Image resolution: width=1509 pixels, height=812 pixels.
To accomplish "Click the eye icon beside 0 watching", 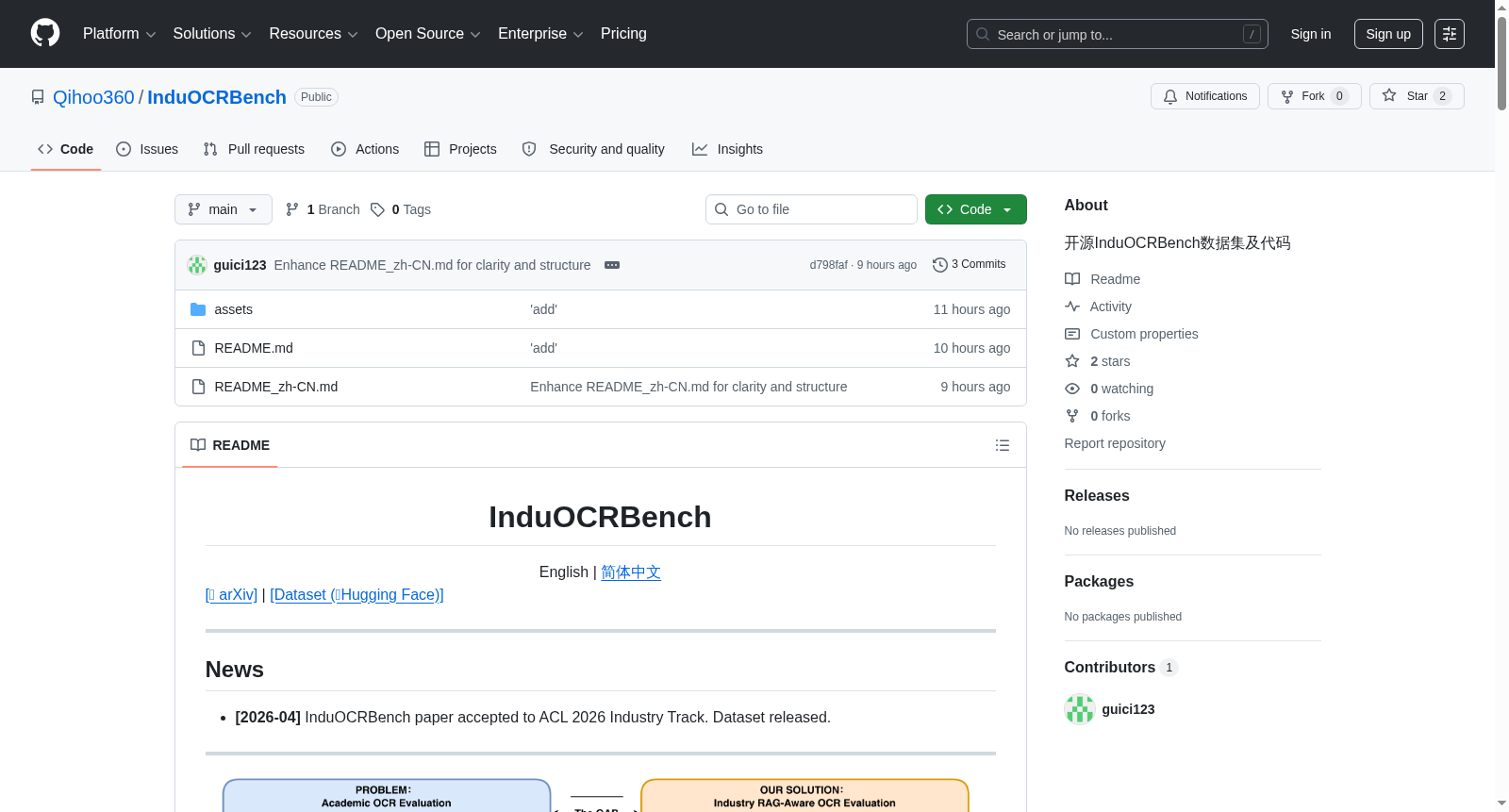I will point(1072,389).
